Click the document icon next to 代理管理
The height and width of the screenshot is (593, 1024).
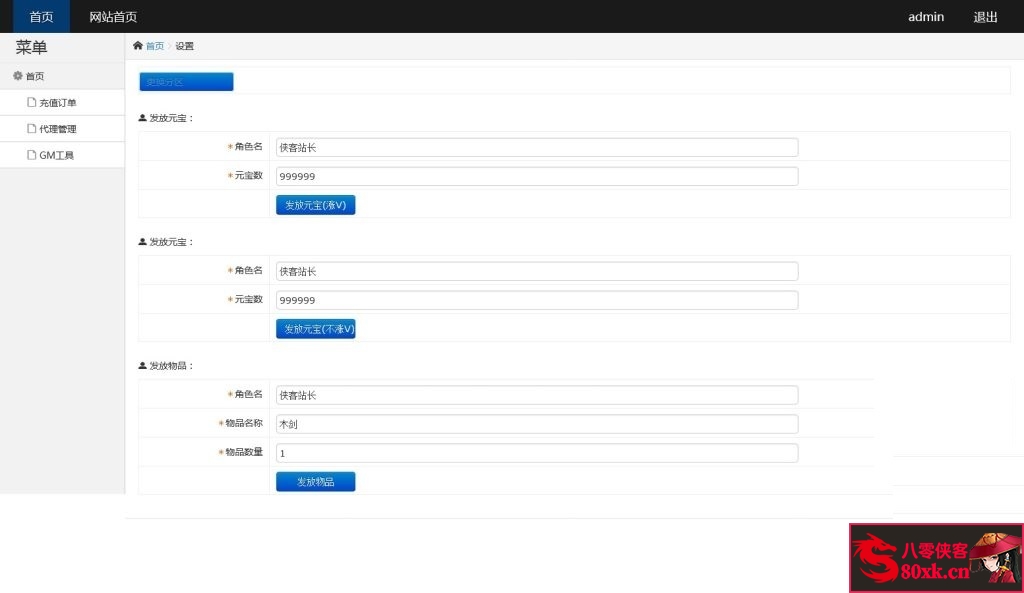click(x=32, y=129)
